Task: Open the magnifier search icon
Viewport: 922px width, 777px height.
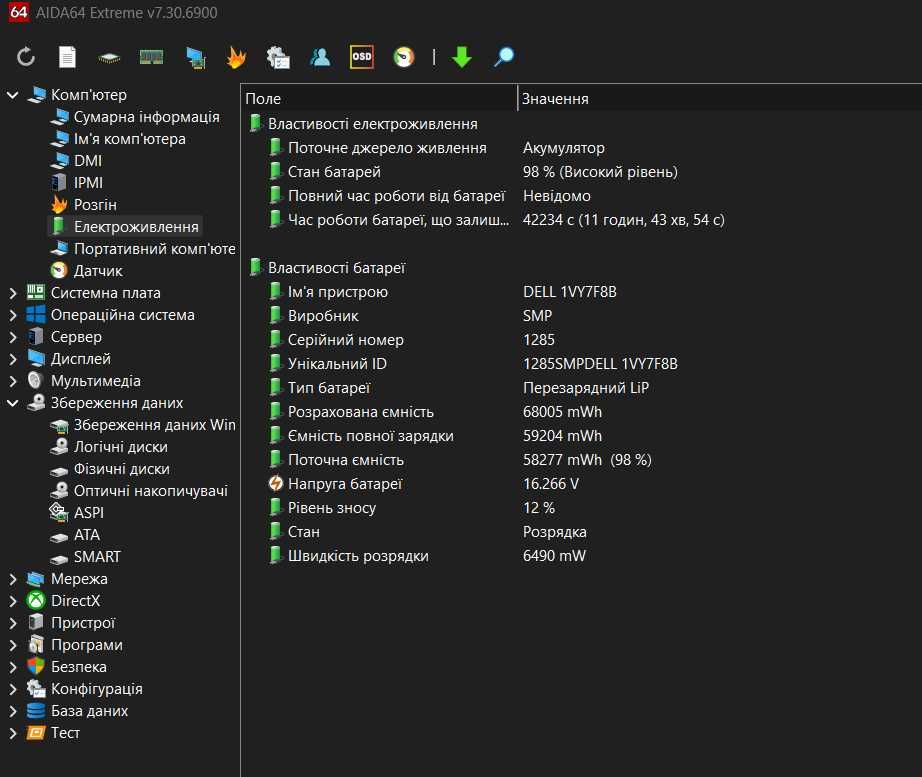Action: (503, 57)
